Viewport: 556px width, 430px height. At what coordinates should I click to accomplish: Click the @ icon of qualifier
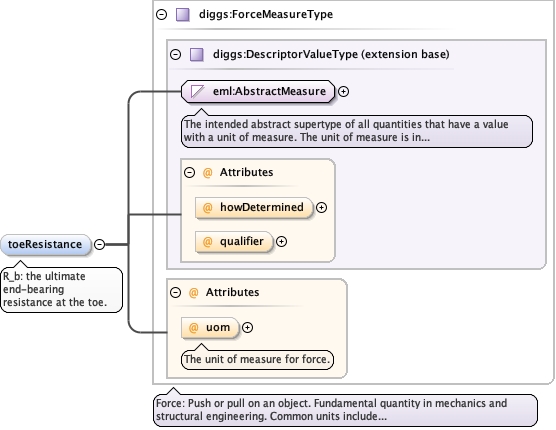[x=207, y=241]
